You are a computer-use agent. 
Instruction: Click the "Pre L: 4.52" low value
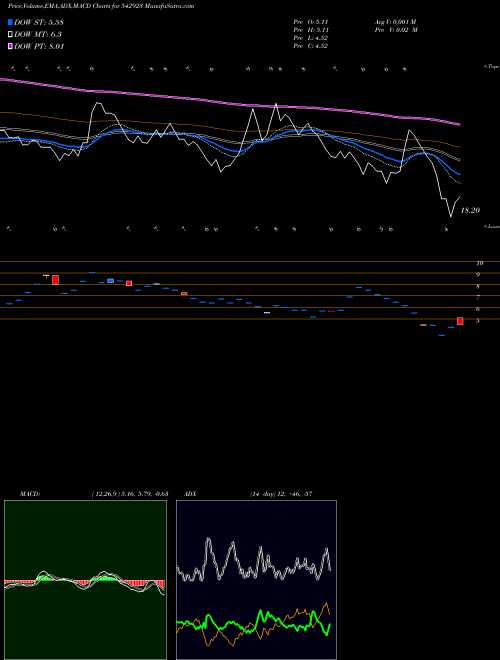311,38
